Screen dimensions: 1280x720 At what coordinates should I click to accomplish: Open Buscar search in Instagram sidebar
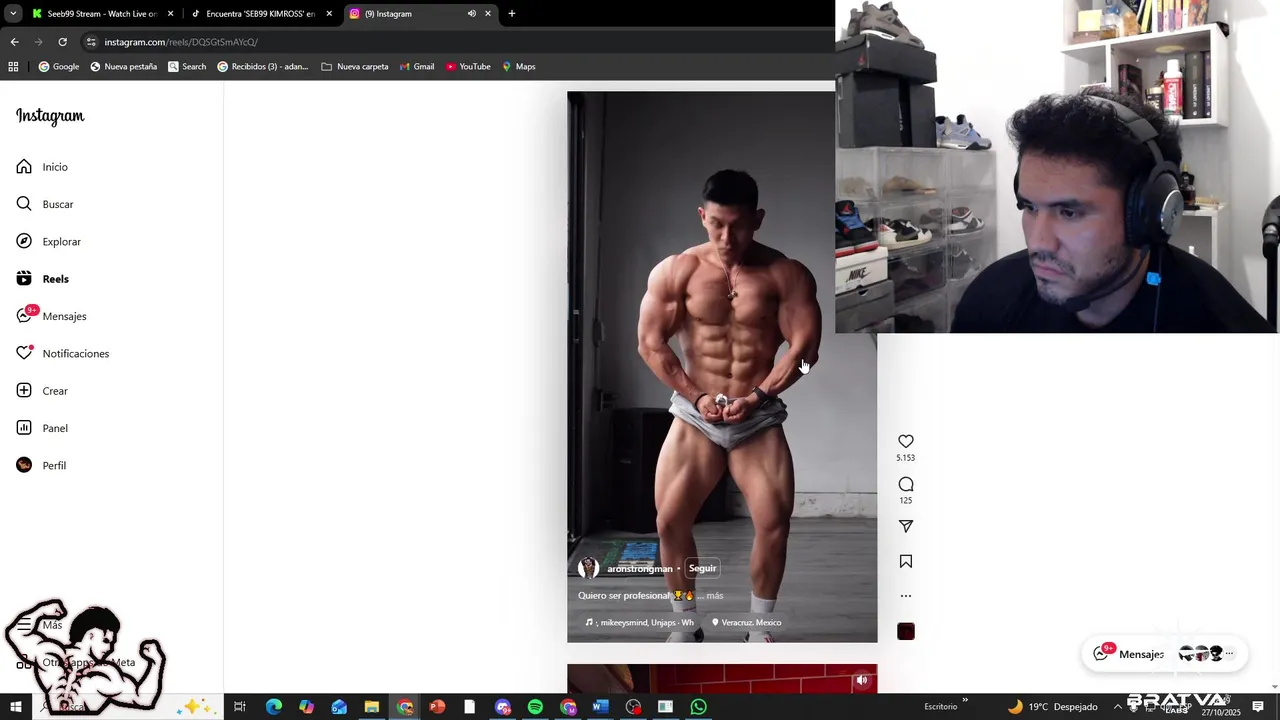[45, 204]
